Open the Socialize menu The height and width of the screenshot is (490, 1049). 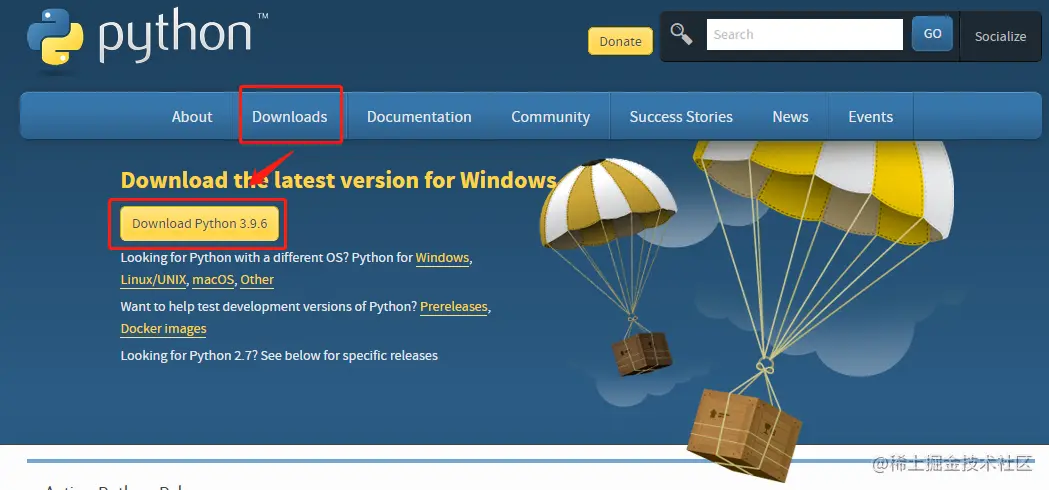1000,37
